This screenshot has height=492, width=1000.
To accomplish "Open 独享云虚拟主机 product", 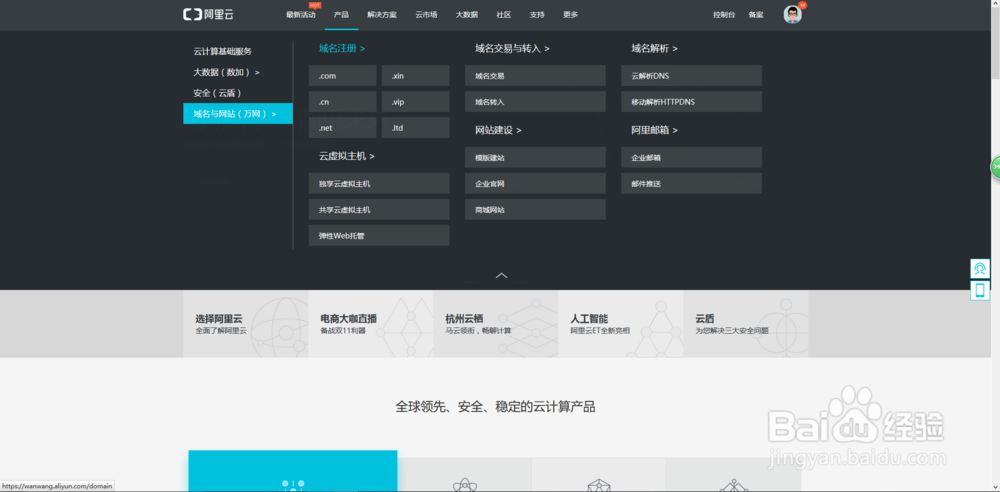I will [379, 183].
